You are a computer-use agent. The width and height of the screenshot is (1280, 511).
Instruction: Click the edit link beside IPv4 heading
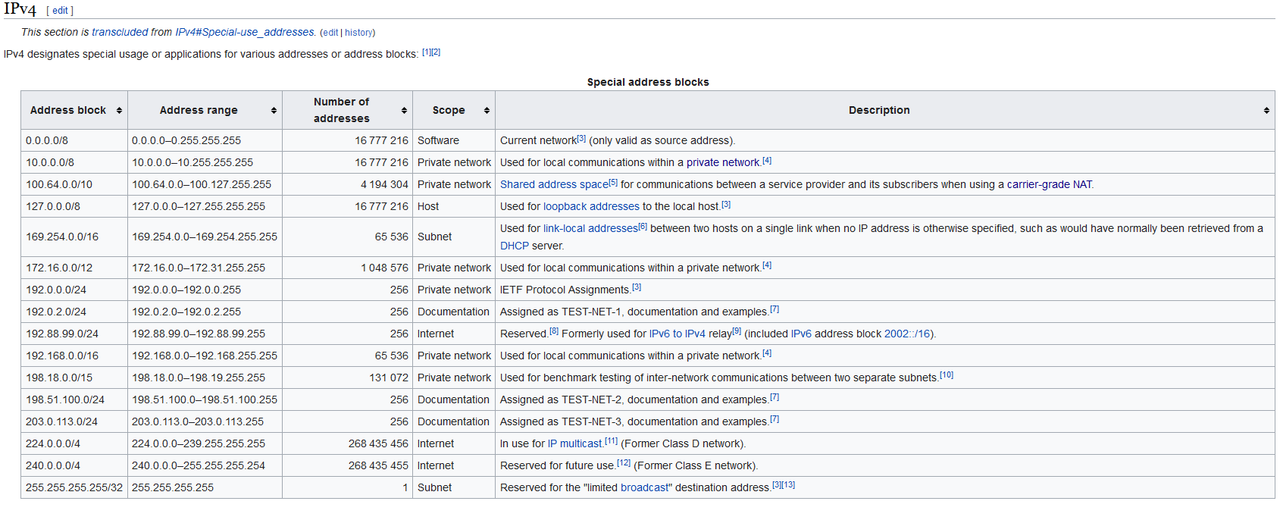[x=60, y=11]
